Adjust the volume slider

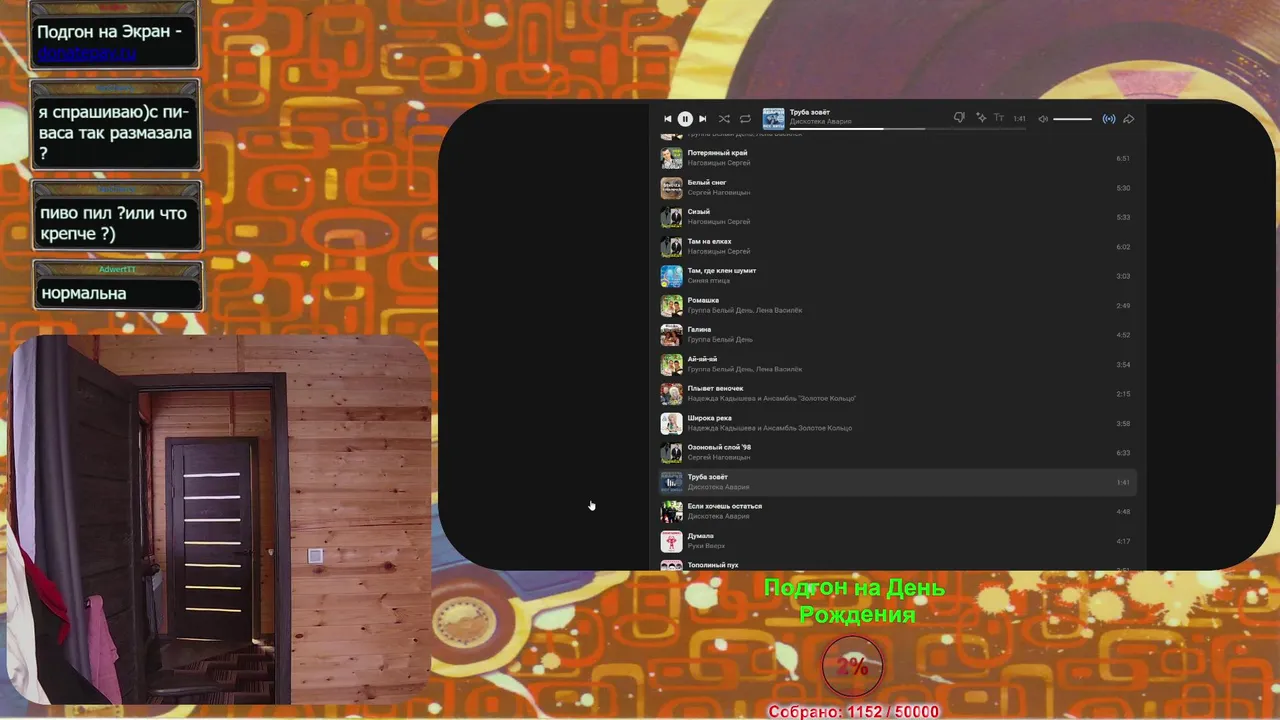[1073, 119]
